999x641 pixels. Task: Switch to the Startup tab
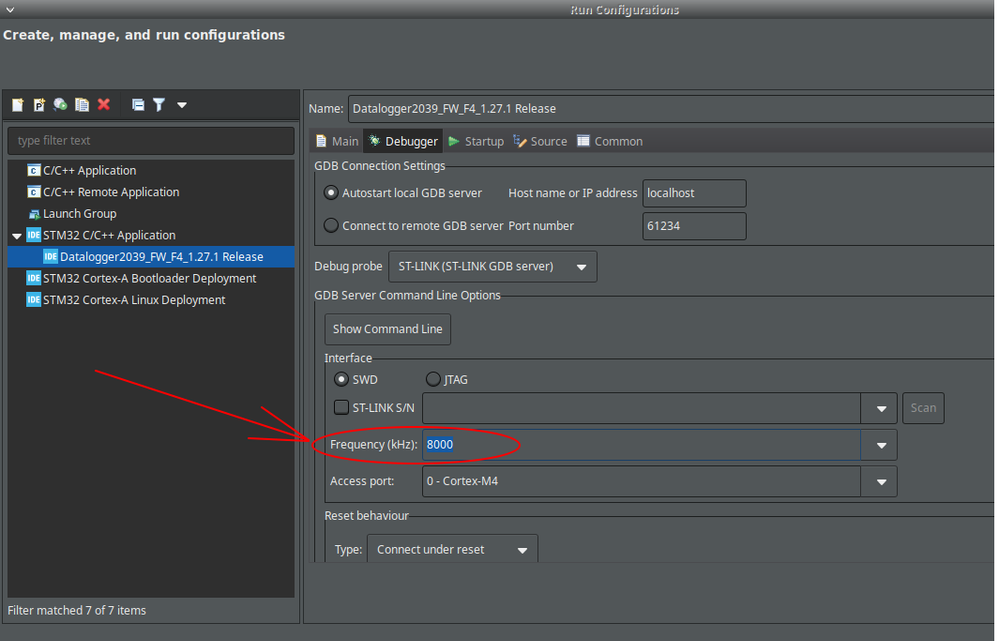476,141
